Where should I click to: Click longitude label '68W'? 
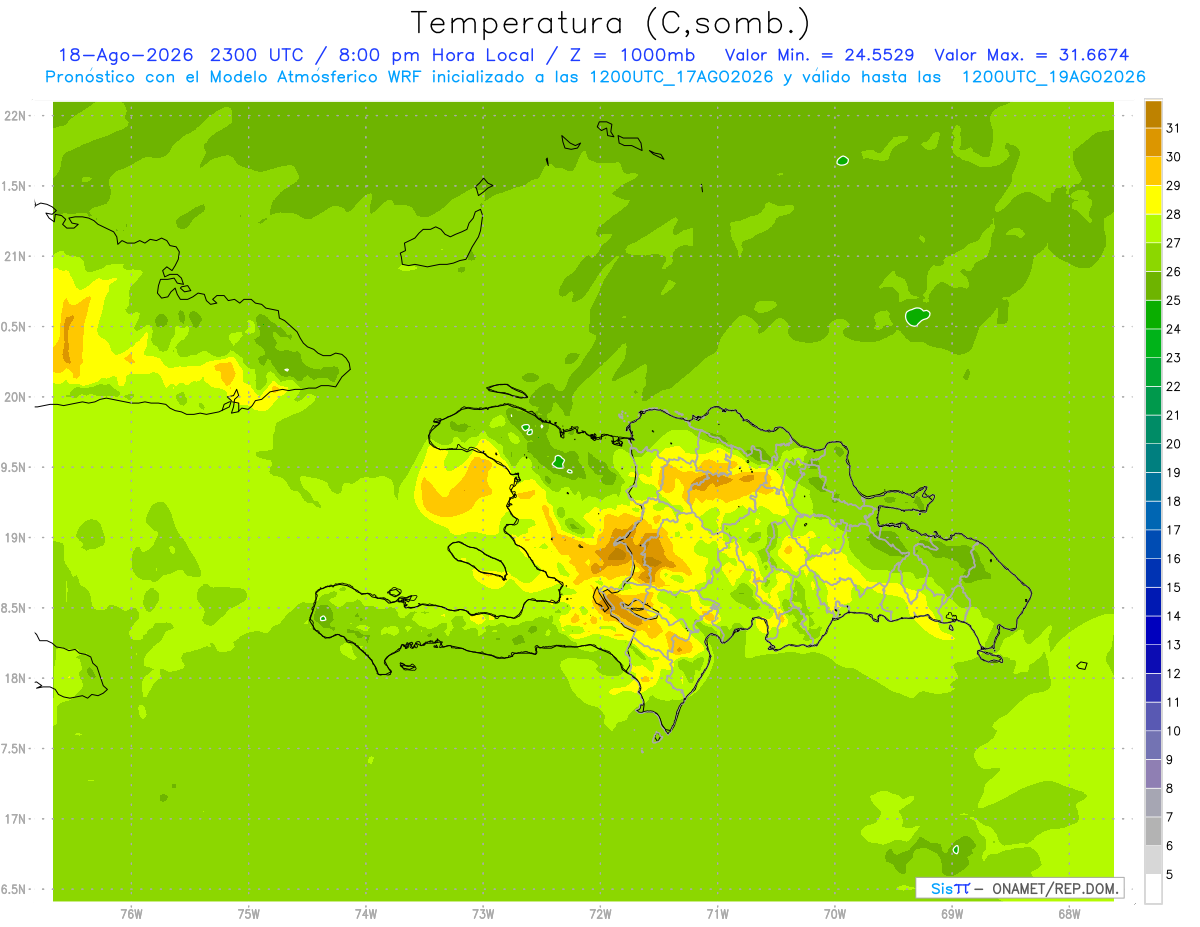[1069, 914]
